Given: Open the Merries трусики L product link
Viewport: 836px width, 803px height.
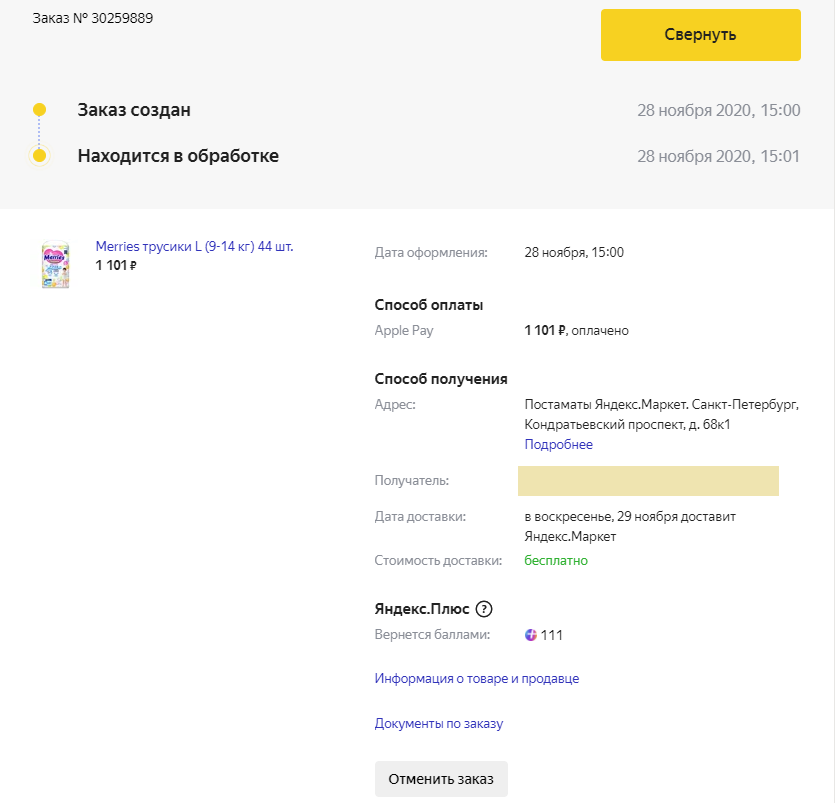Looking at the screenshot, I should point(194,247).
